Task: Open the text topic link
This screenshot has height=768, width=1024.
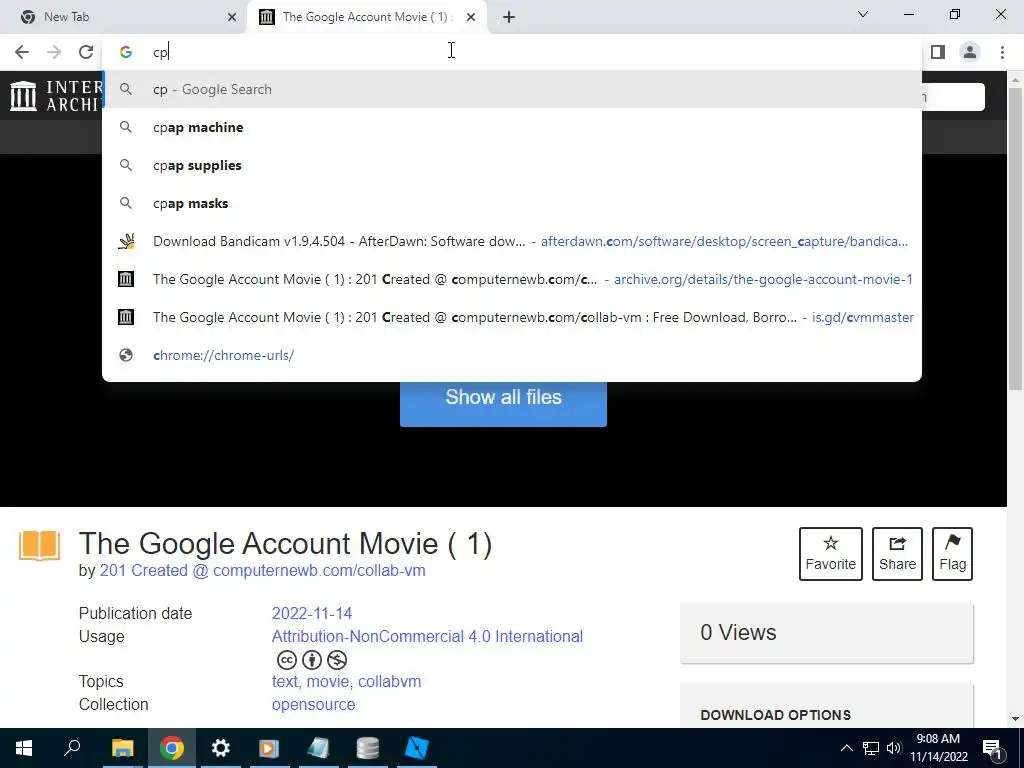Action: [x=284, y=681]
